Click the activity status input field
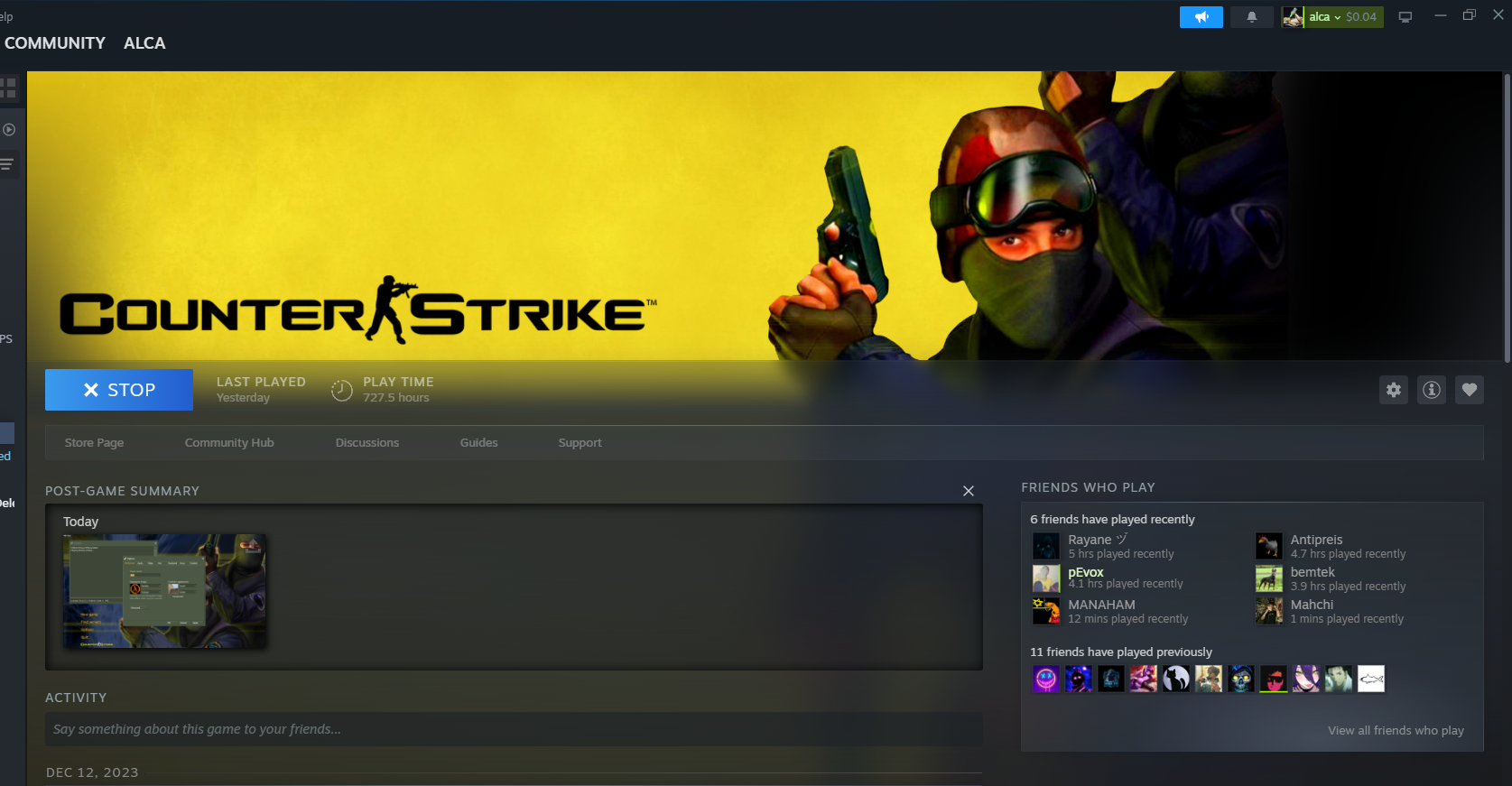 click(513, 729)
